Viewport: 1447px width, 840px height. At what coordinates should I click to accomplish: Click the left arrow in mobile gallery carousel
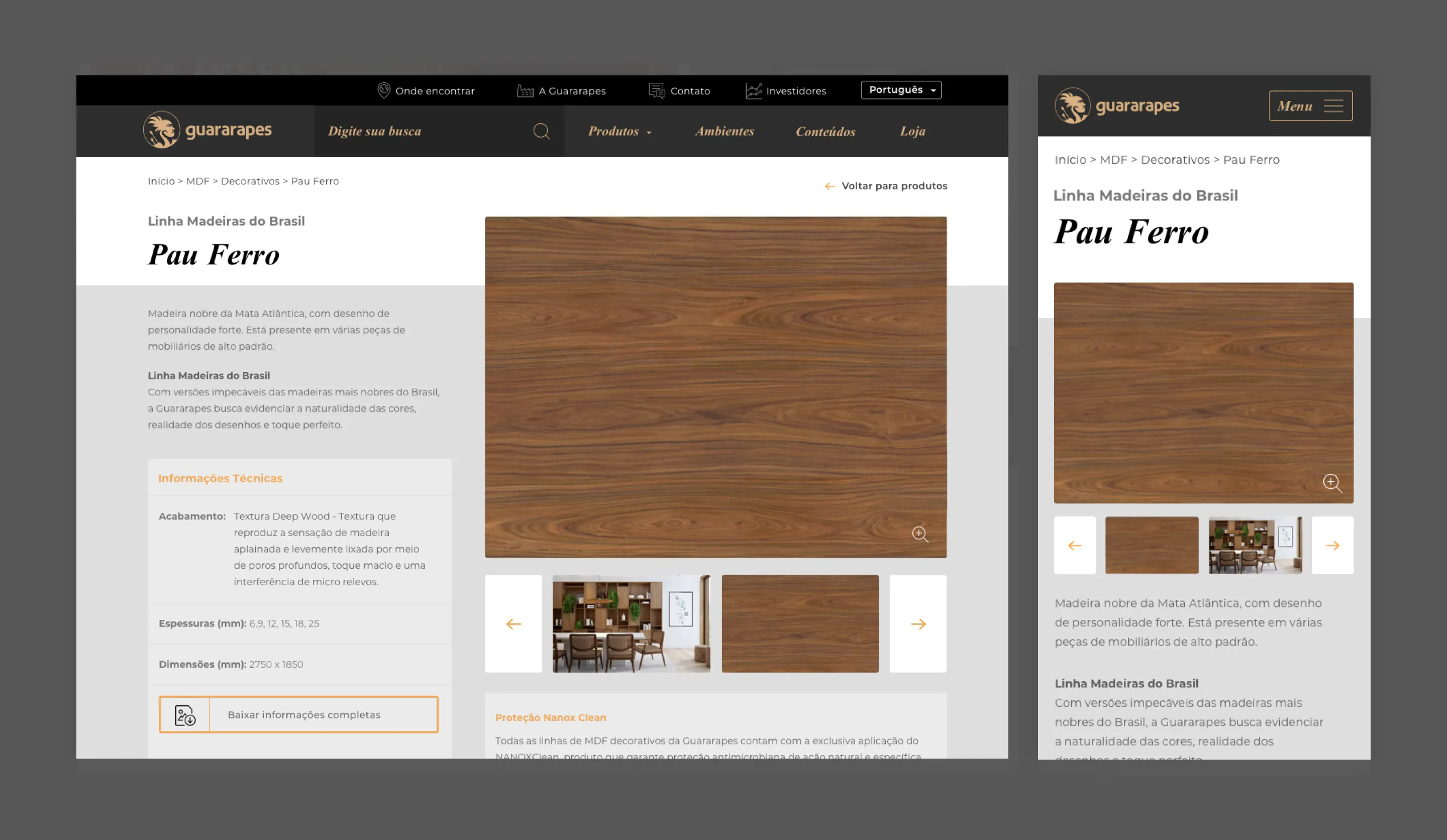tap(1074, 546)
